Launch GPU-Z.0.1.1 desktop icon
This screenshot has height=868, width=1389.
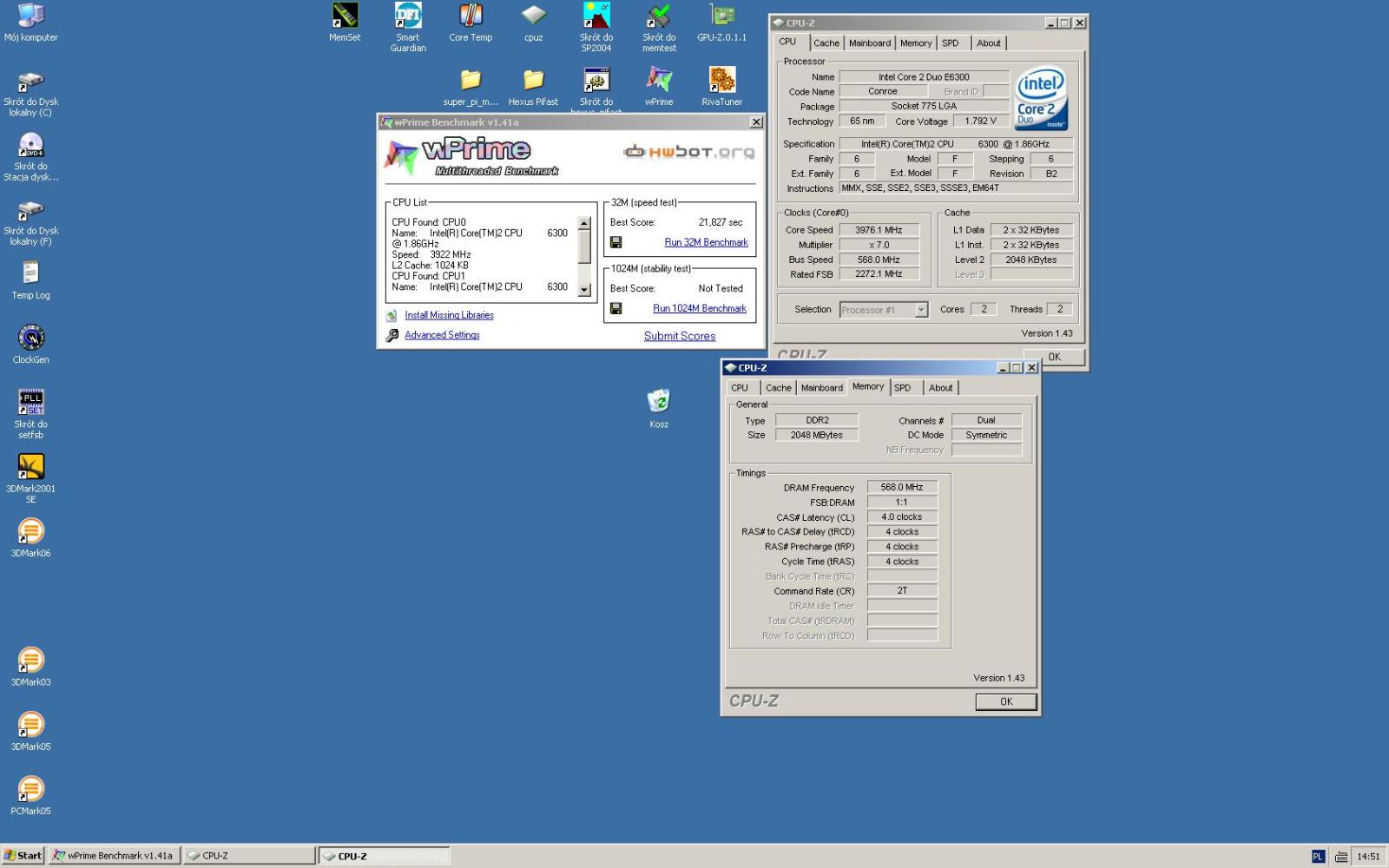coord(721,23)
